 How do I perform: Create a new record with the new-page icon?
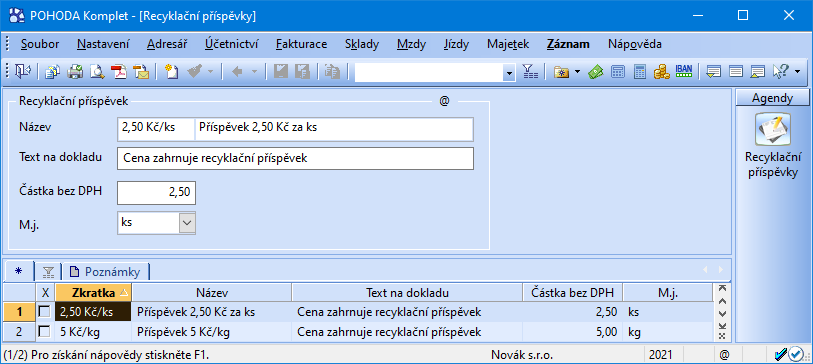(x=171, y=72)
